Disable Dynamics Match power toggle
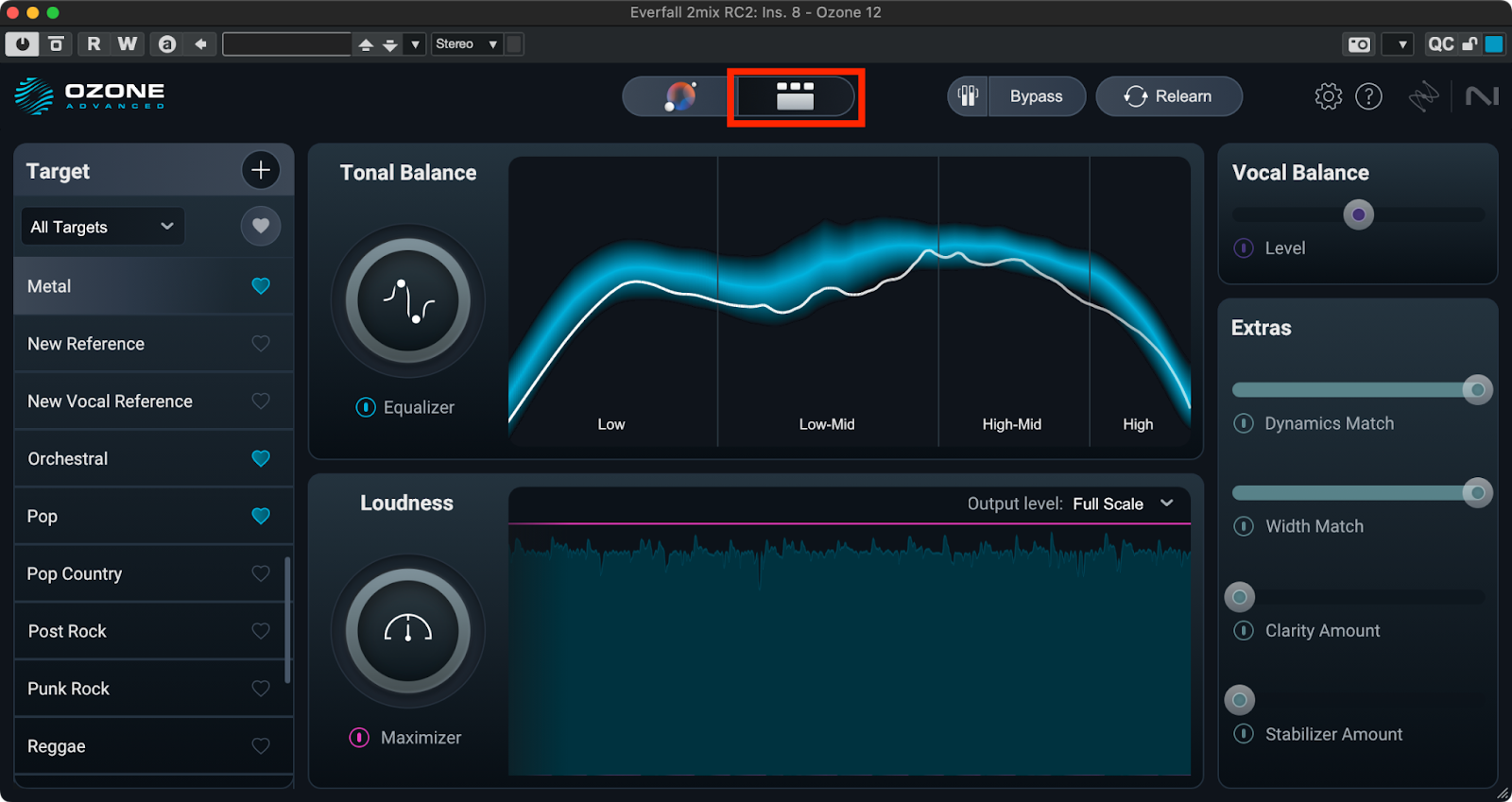This screenshot has width=1512, height=802. point(1244,423)
